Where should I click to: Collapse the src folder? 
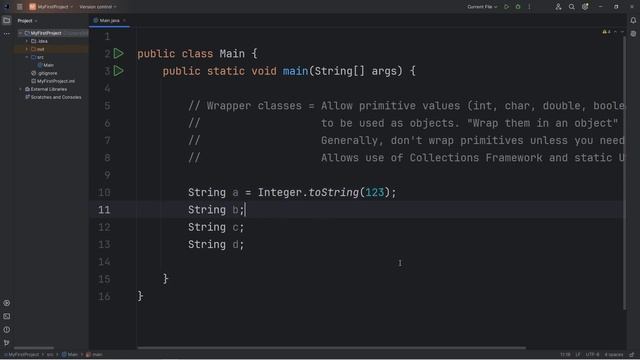(x=27, y=57)
